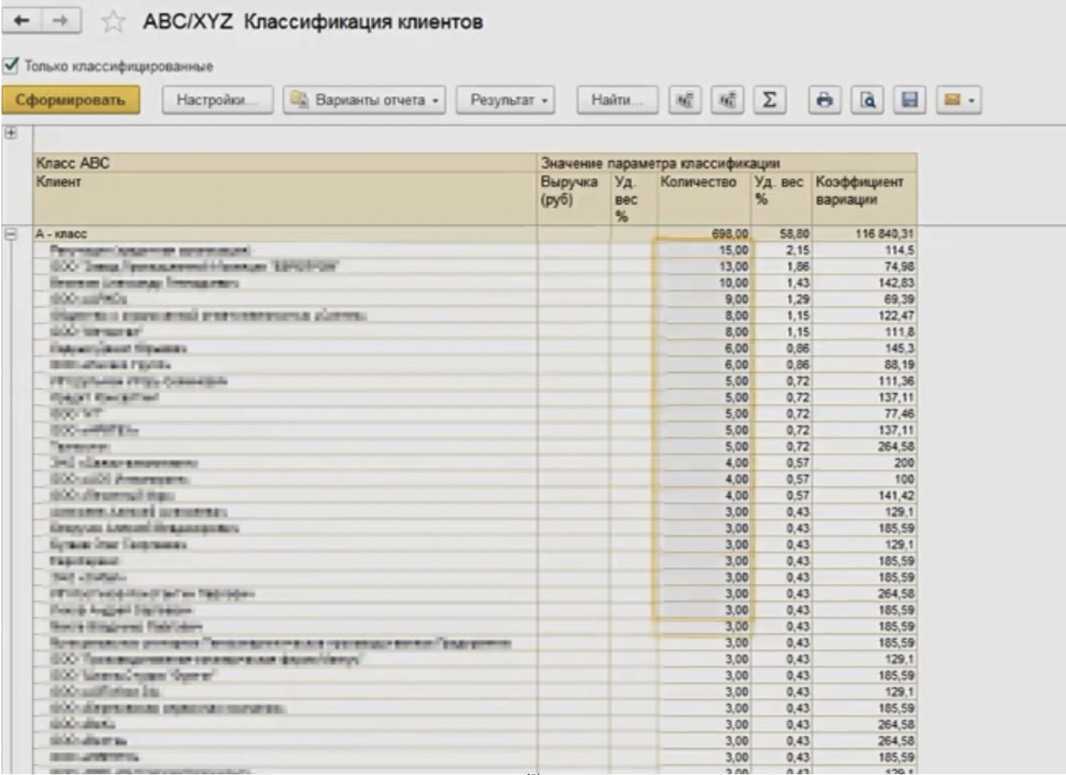Click the 'Найти...' button
This screenshot has height=775, width=1066.
pyautogui.click(x=616, y=100)
